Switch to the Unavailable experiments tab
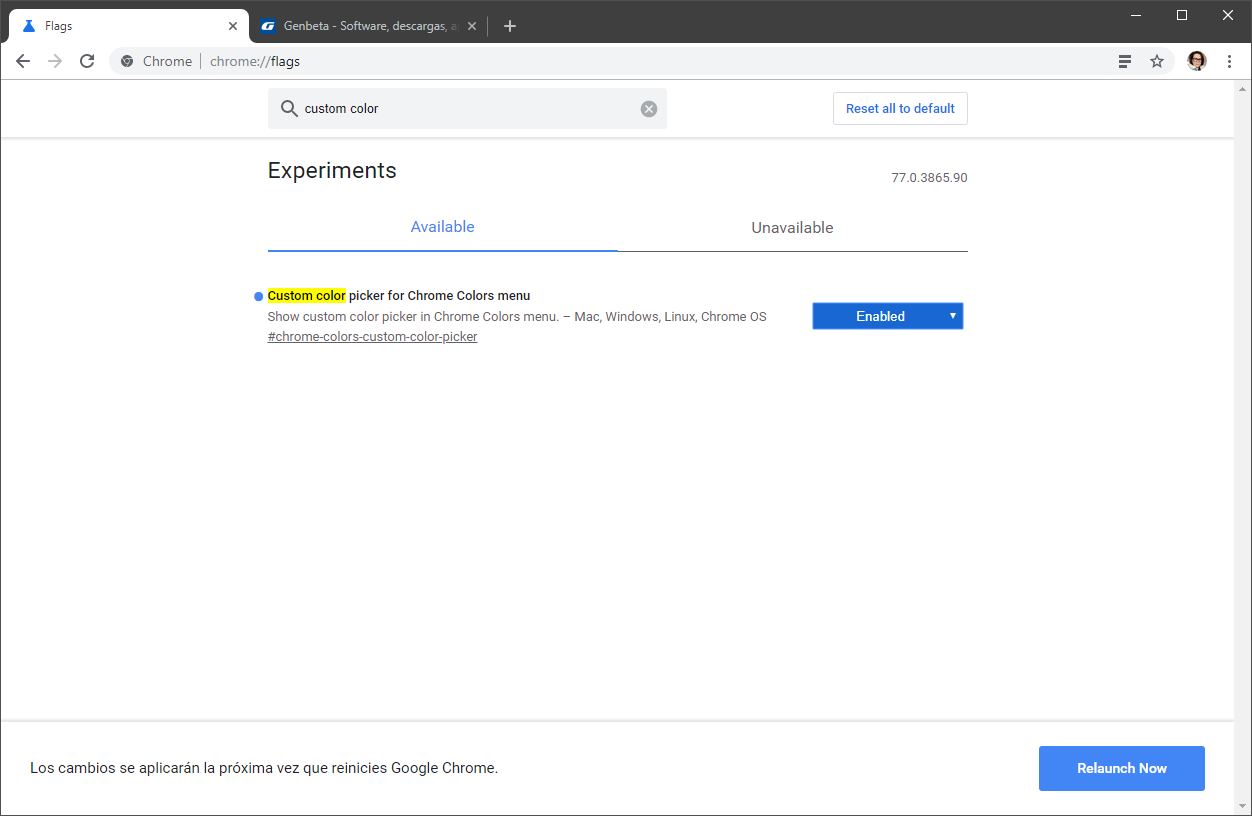Screen dimensions: 1252x816 pyautogui.click(x=792, y=227)
